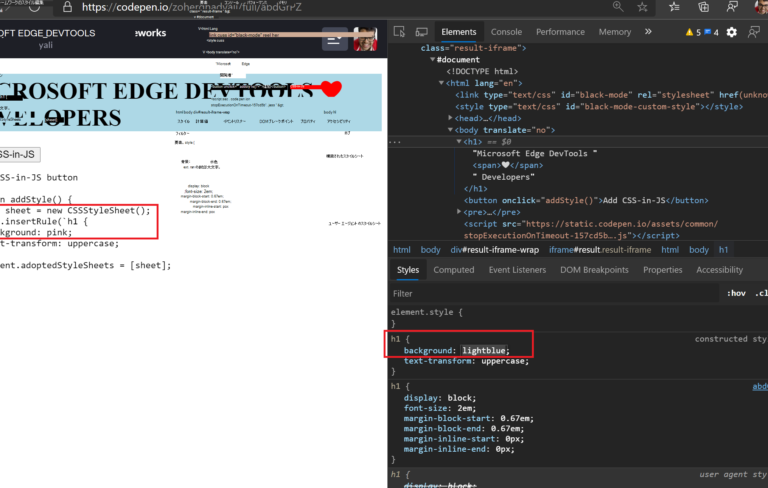The image size is (768, 488).
Task: Toggle device emulation icon in DevTools
Action: click(421, 32)
